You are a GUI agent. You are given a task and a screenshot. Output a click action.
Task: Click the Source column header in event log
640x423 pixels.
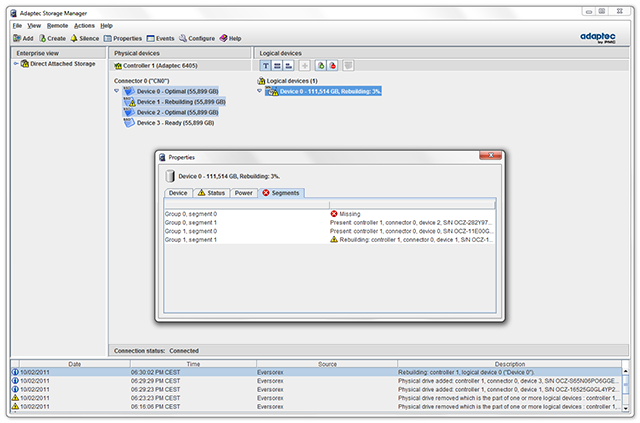point(327,364)
